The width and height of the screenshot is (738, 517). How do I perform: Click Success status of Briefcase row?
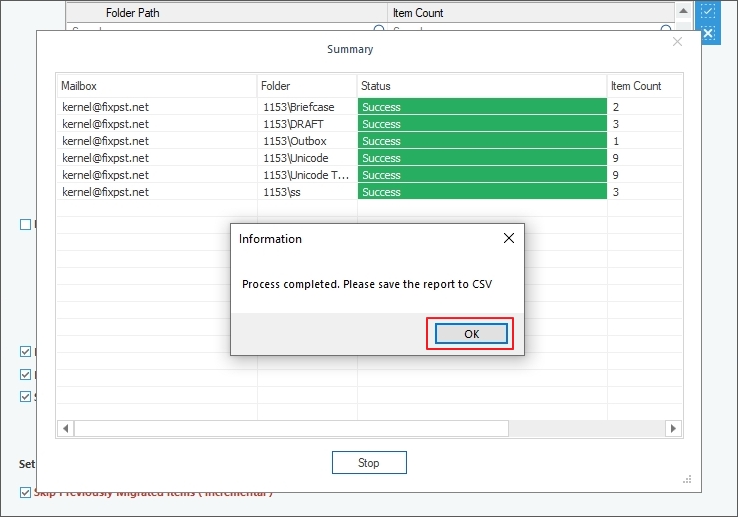(482, 107)
